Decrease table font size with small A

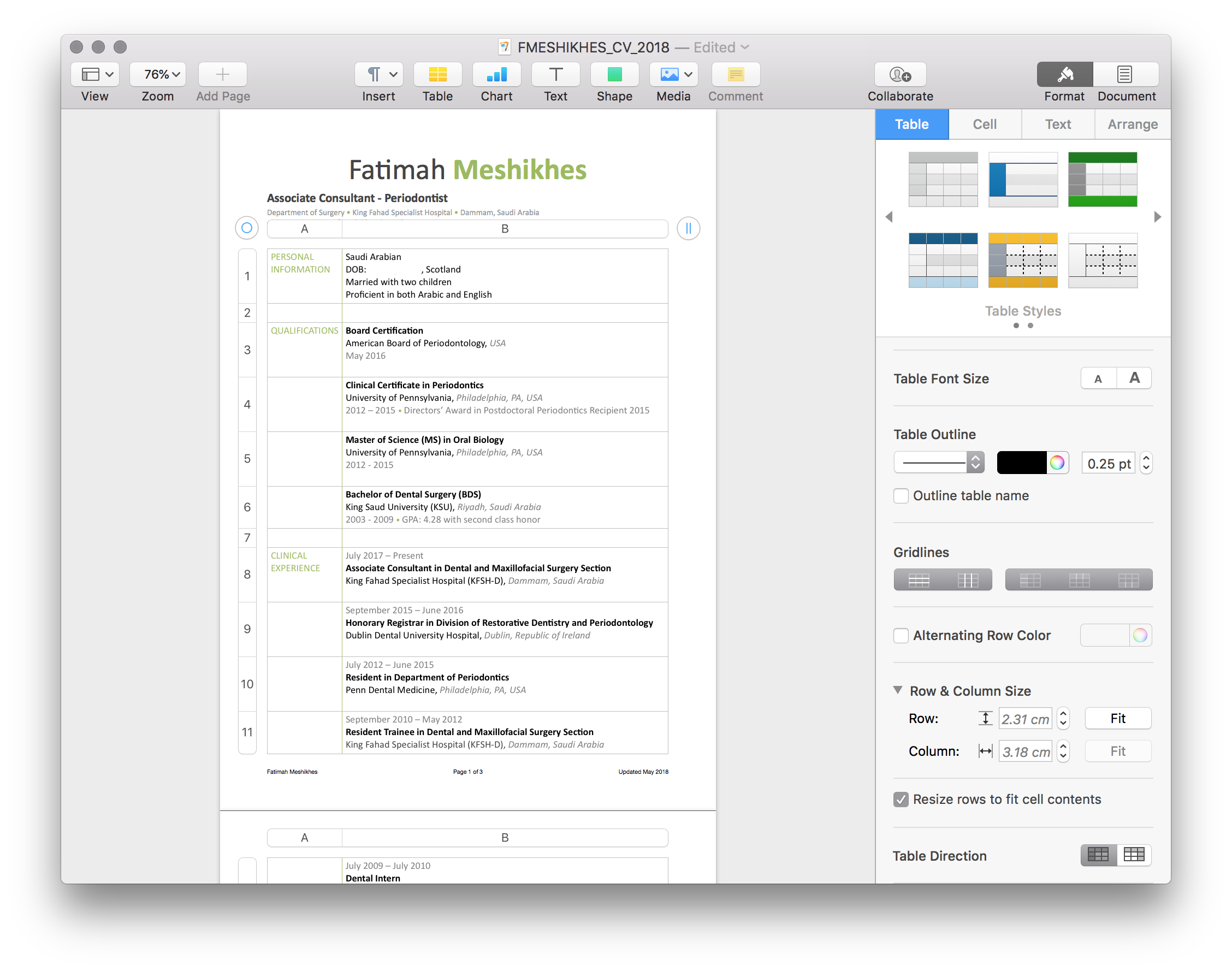coord(1098,378)
